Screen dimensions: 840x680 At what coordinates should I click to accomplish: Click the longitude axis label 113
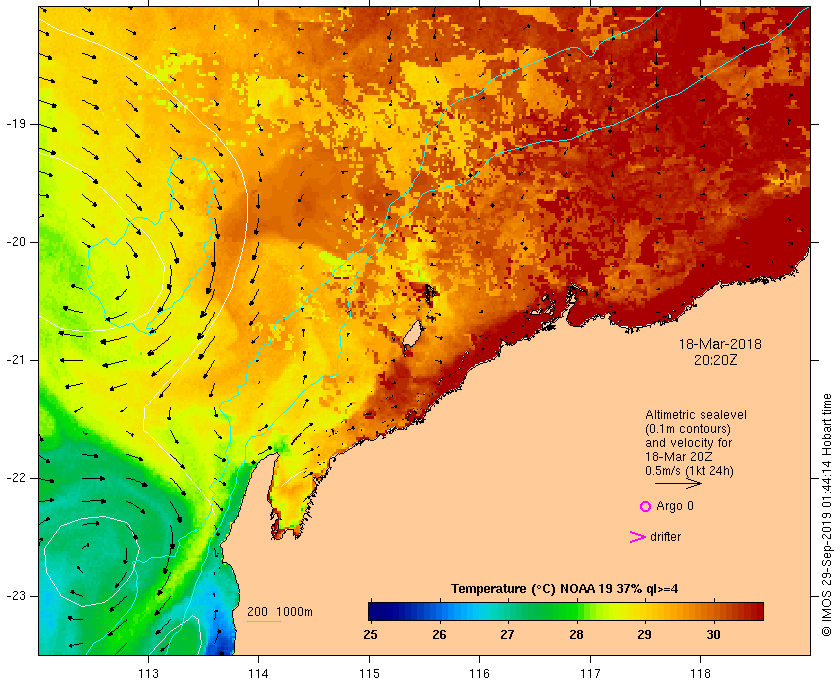(x=148, y=673)
